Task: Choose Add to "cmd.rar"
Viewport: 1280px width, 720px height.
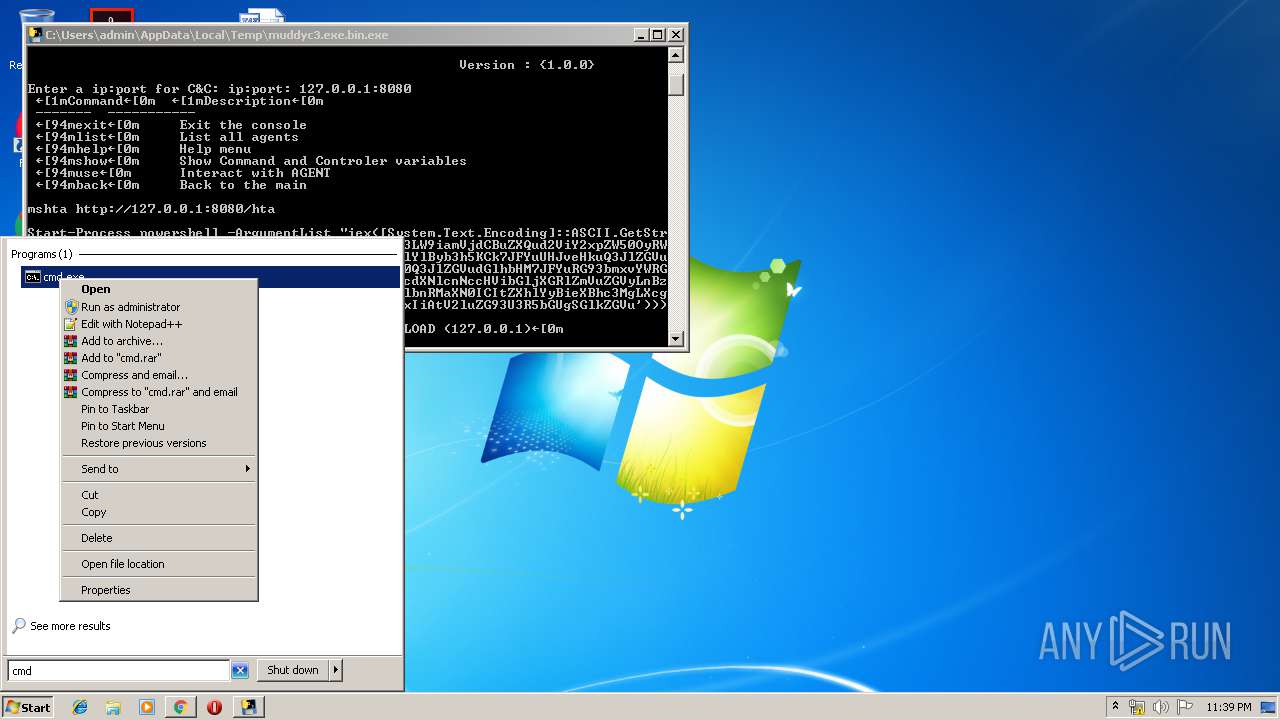Action: pos(159,358)
